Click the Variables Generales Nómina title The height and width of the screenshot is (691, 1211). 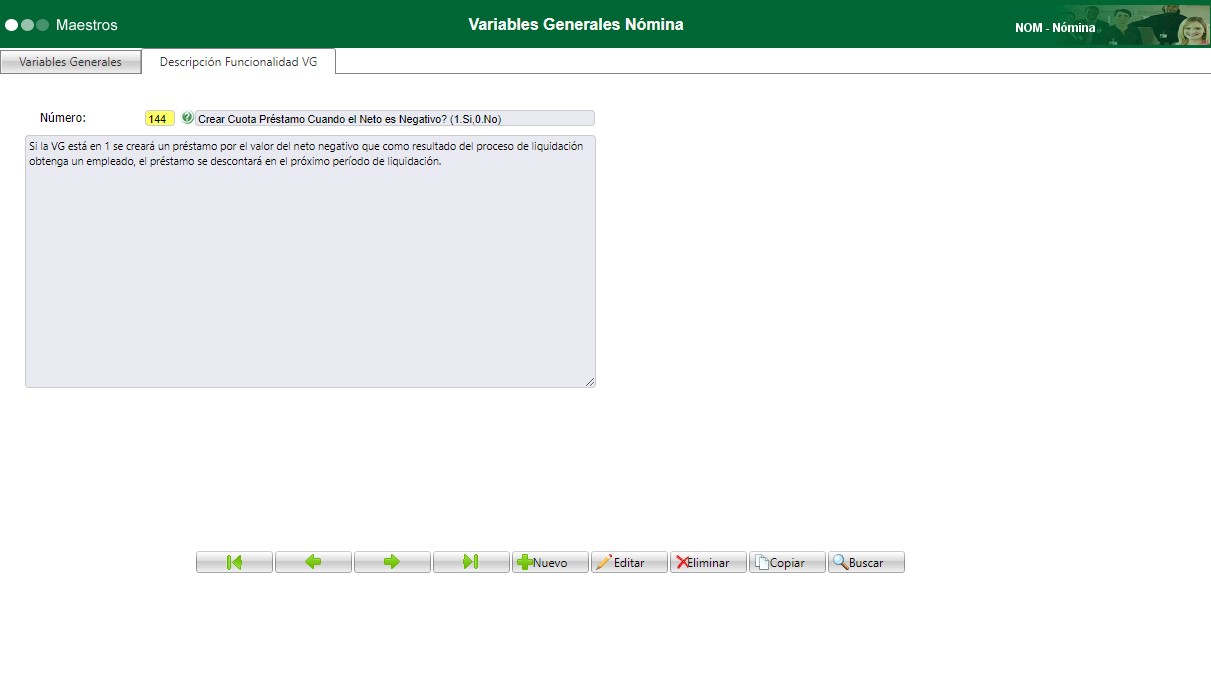pyautogui.click(x=576, y=24)
